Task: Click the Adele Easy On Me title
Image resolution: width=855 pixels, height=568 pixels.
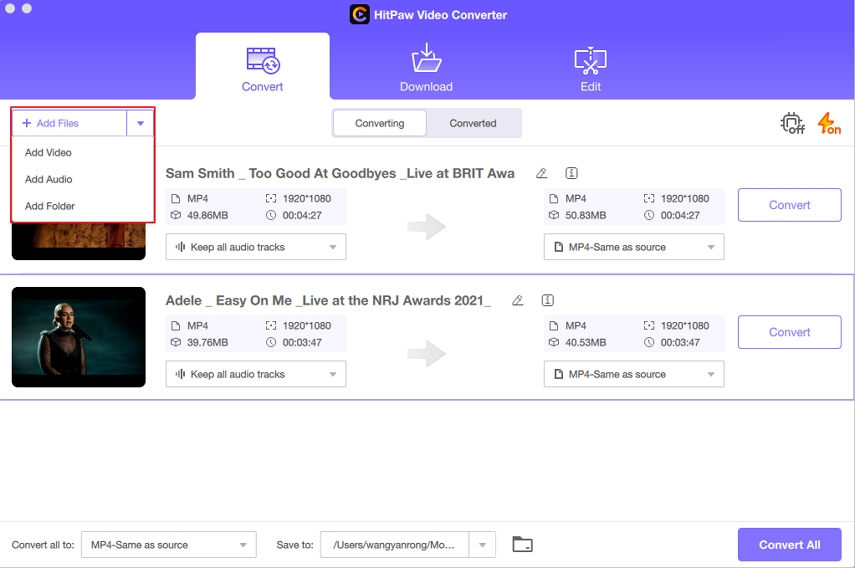Action: click(328, 300)
